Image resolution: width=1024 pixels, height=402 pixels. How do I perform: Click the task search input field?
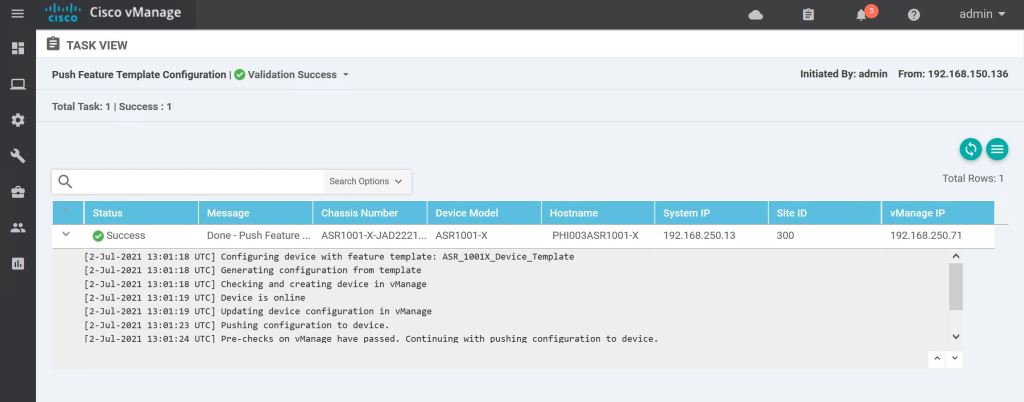pyautogui.click(x=200, y=182)
